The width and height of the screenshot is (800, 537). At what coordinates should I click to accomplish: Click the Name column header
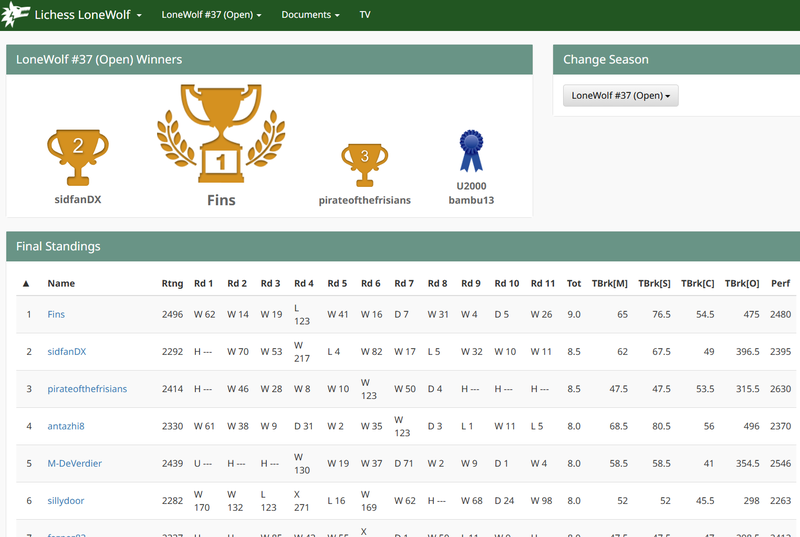coord(61,283)
